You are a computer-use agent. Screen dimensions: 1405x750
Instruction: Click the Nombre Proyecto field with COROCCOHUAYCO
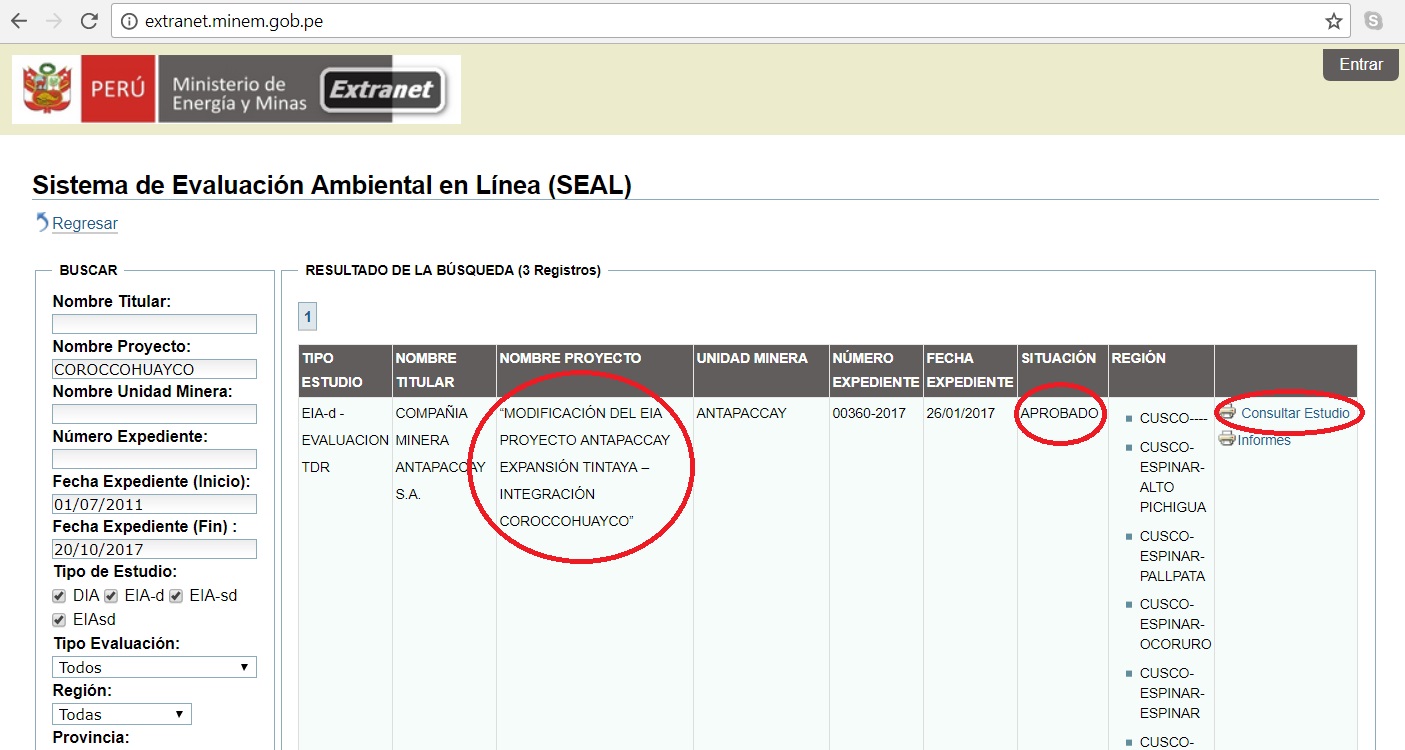(x=154, y=369)
